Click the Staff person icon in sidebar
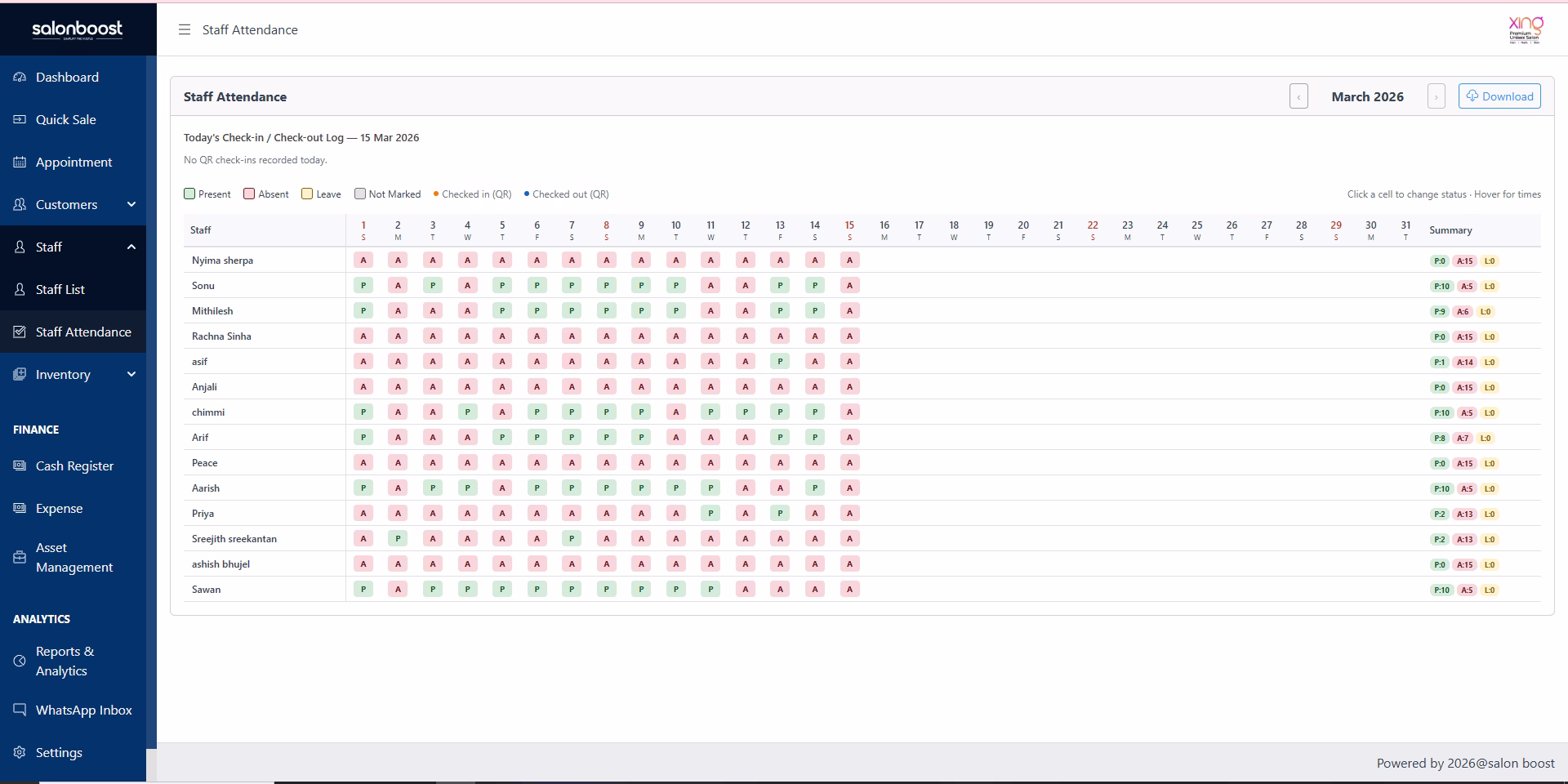 point(20,247)
